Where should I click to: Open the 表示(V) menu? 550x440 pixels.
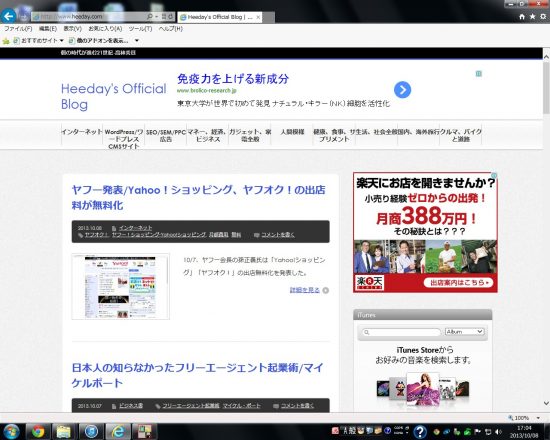(73, 29)
